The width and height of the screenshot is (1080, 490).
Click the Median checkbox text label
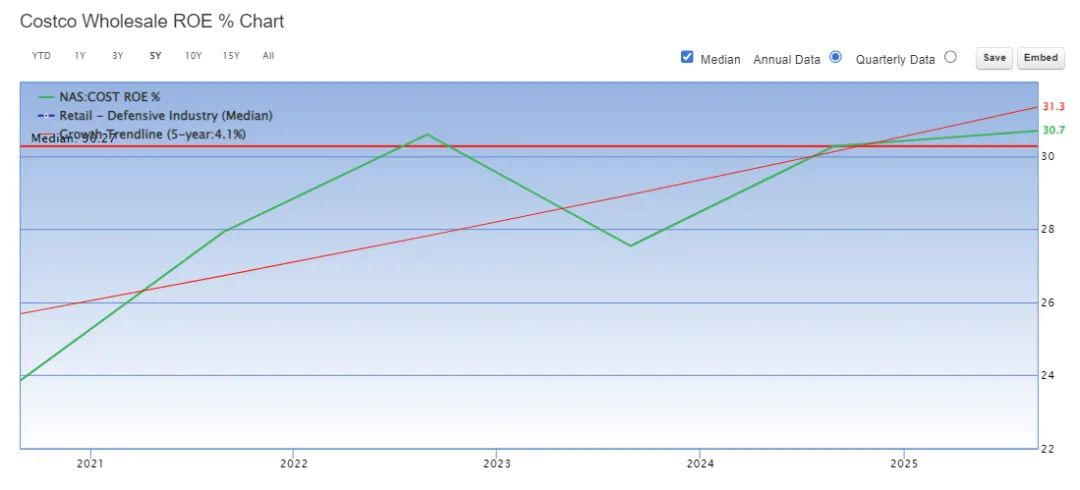click(x=720, y=59)
